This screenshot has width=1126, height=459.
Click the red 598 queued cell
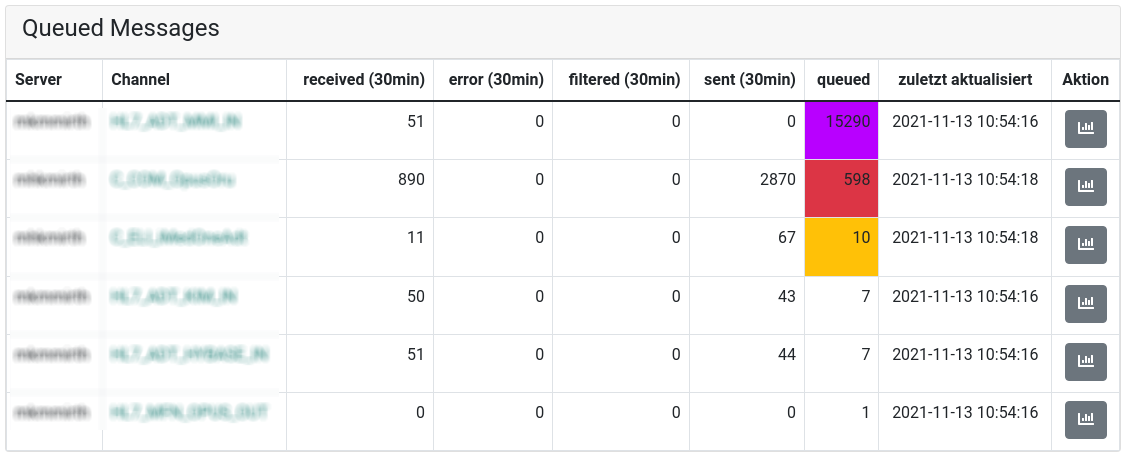coord(842,188)
